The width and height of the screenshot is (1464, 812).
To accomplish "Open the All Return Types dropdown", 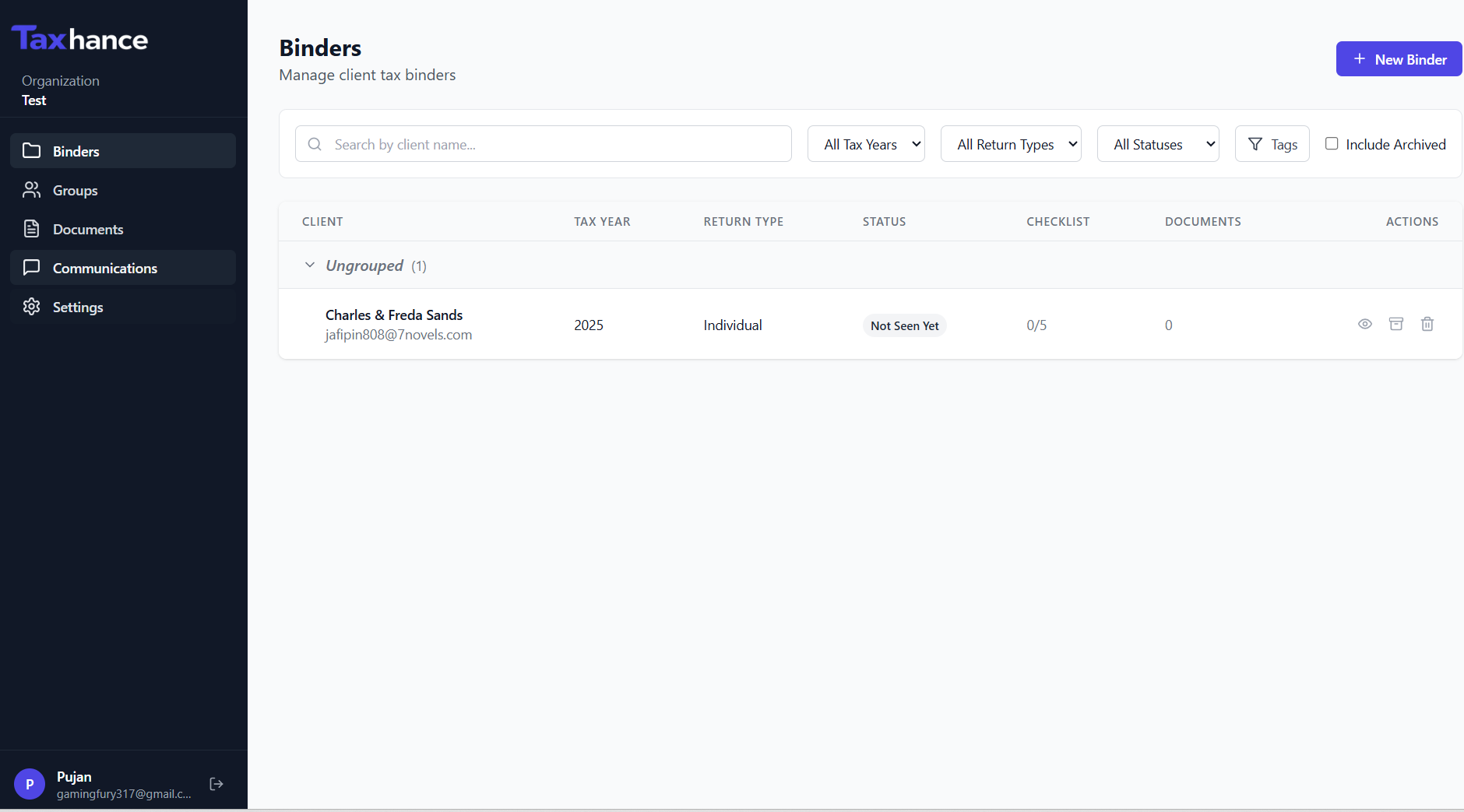I will click(1011, 143).
